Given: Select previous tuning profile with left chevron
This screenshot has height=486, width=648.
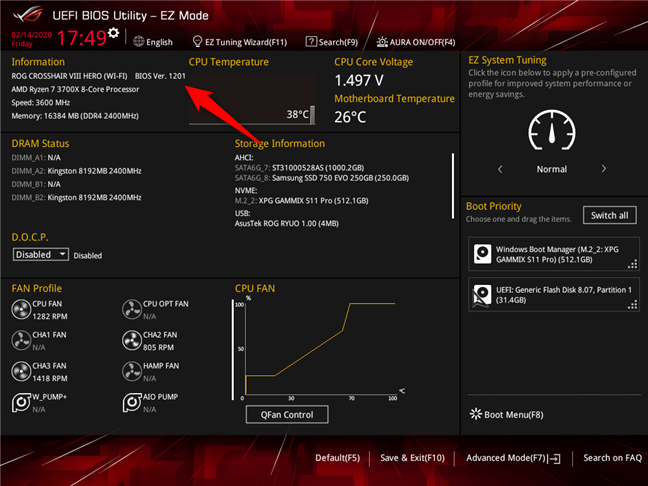Looking at the screenshot, I should tap(500, 169).
